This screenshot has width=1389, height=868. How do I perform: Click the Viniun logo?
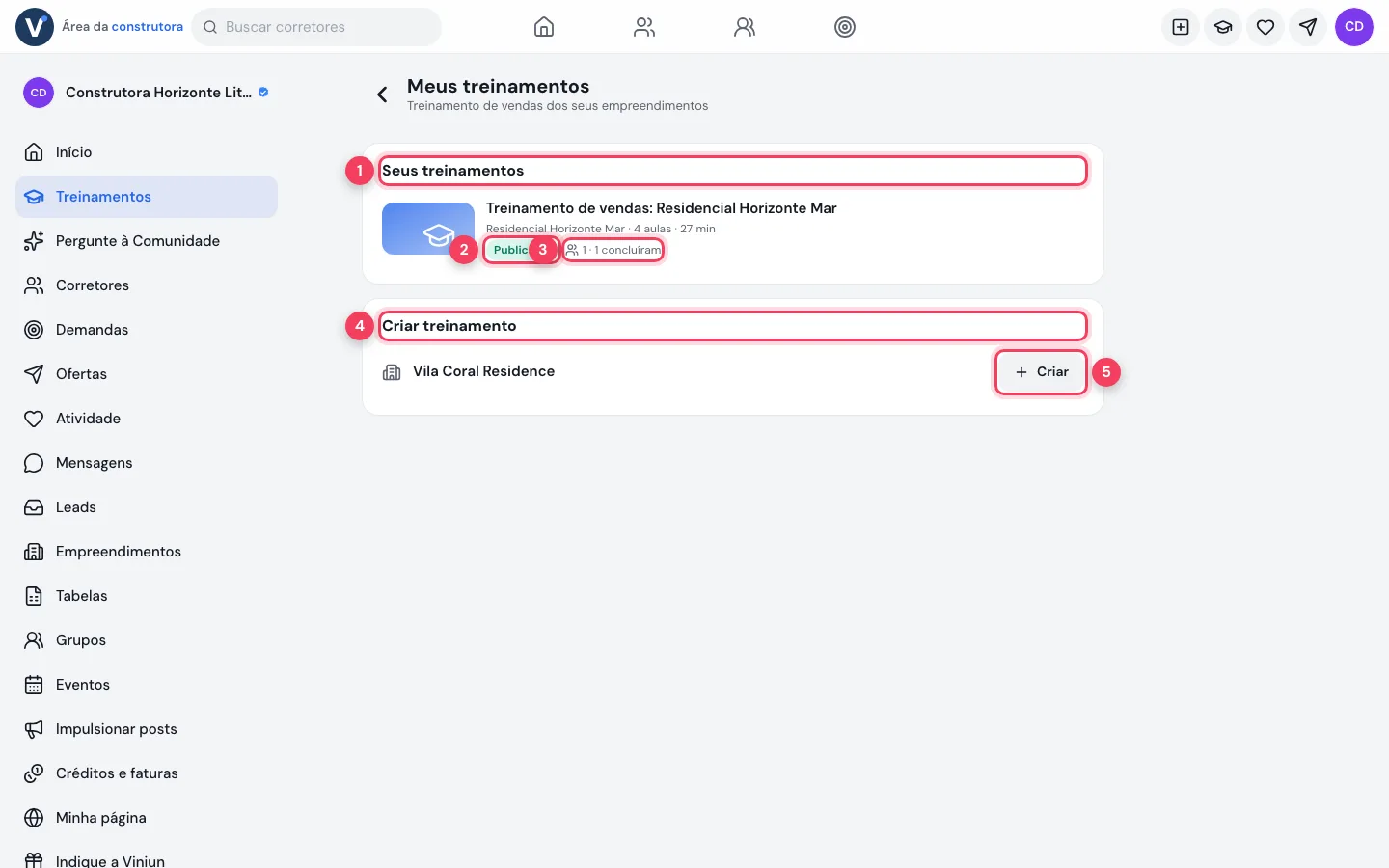pos(35,27)
